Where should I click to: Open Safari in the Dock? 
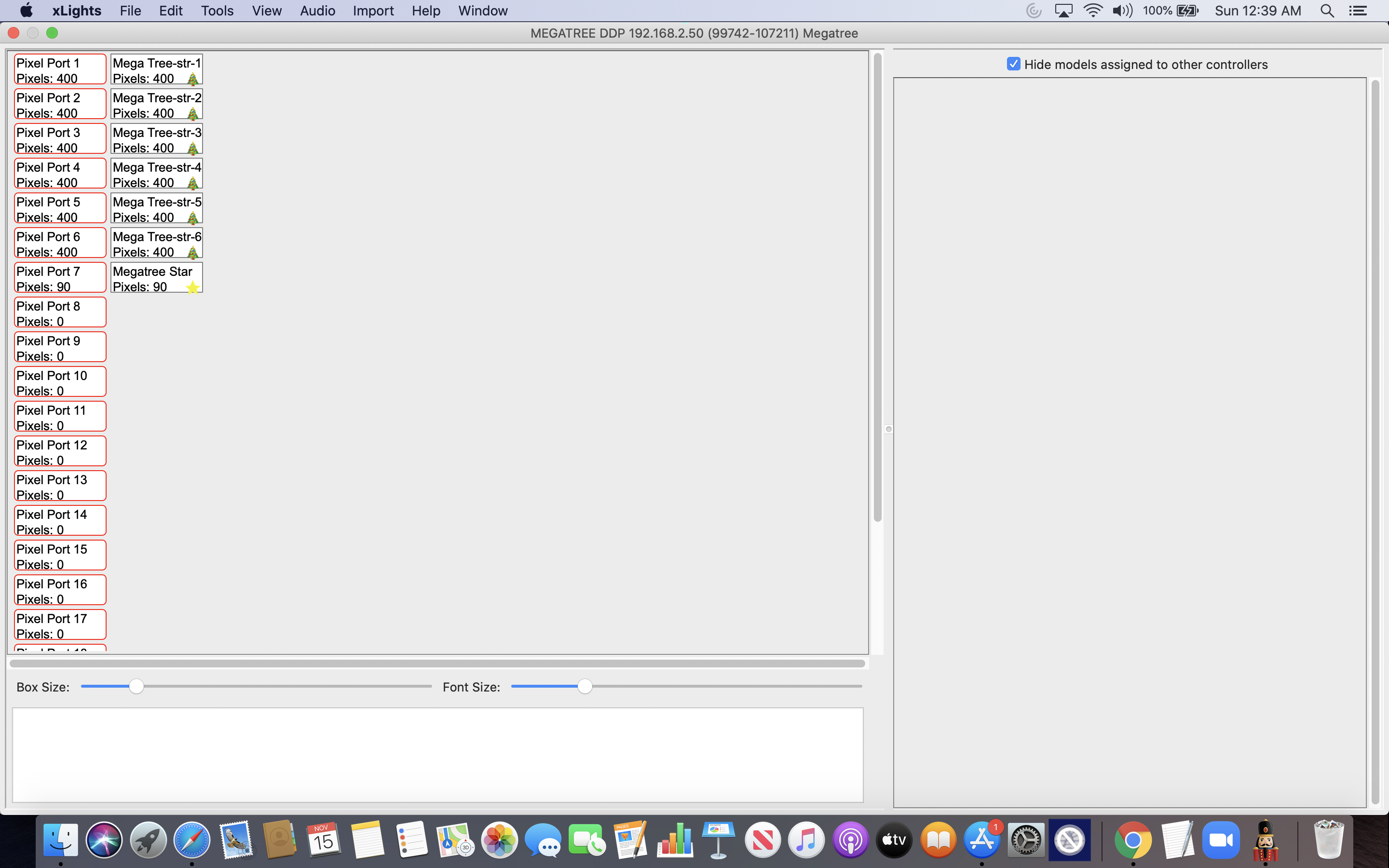click(x=191, y=840)
